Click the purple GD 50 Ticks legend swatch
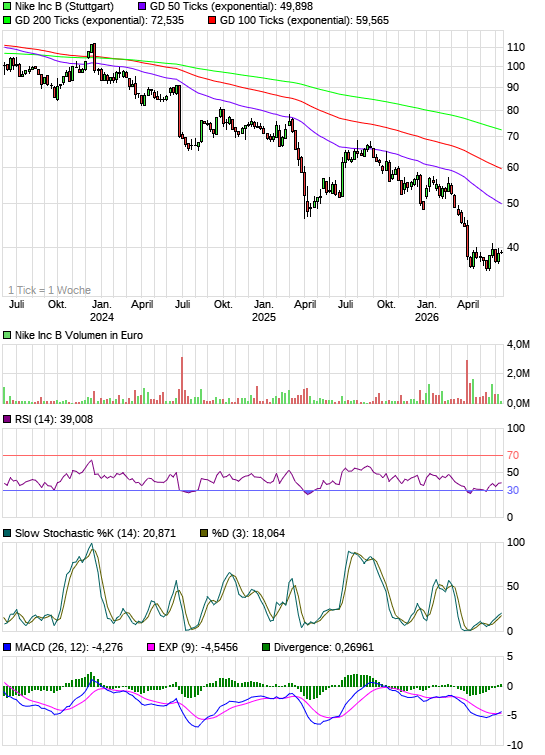Screen dimensions: 545x755 (x=142, y=7)
